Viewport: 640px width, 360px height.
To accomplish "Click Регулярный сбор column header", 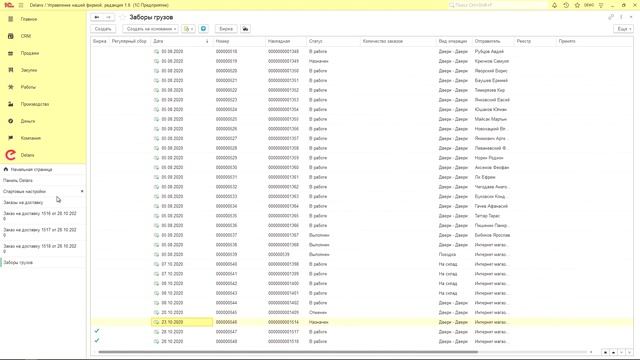I will tap(129, 41).
